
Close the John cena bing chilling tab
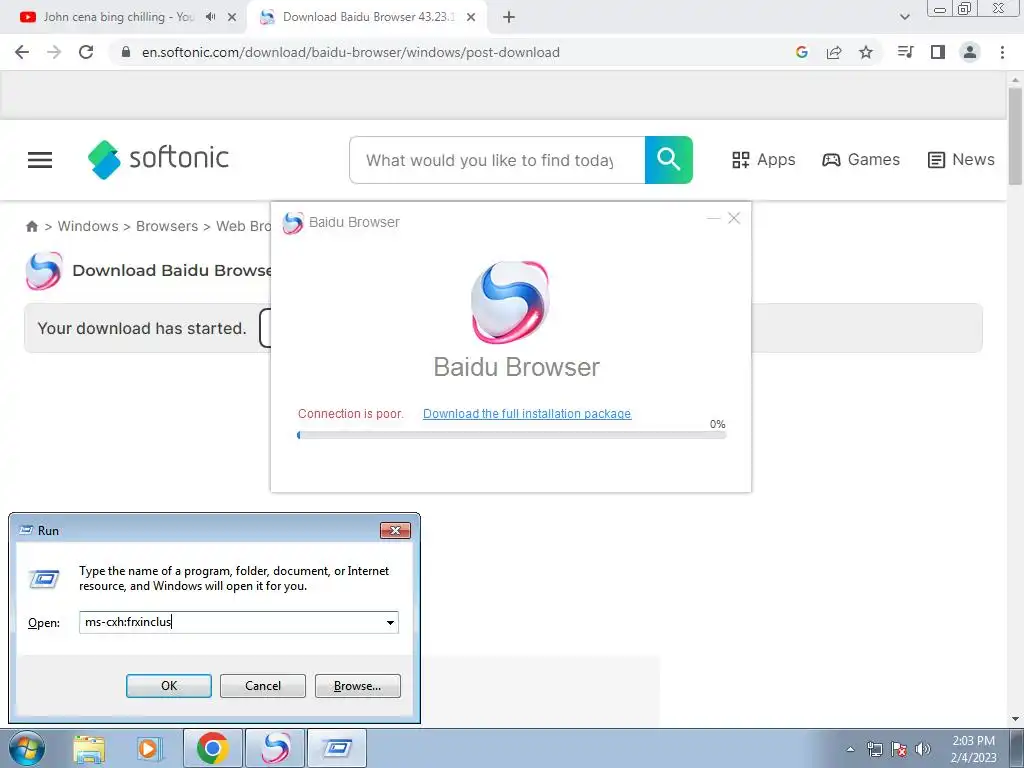232,17
